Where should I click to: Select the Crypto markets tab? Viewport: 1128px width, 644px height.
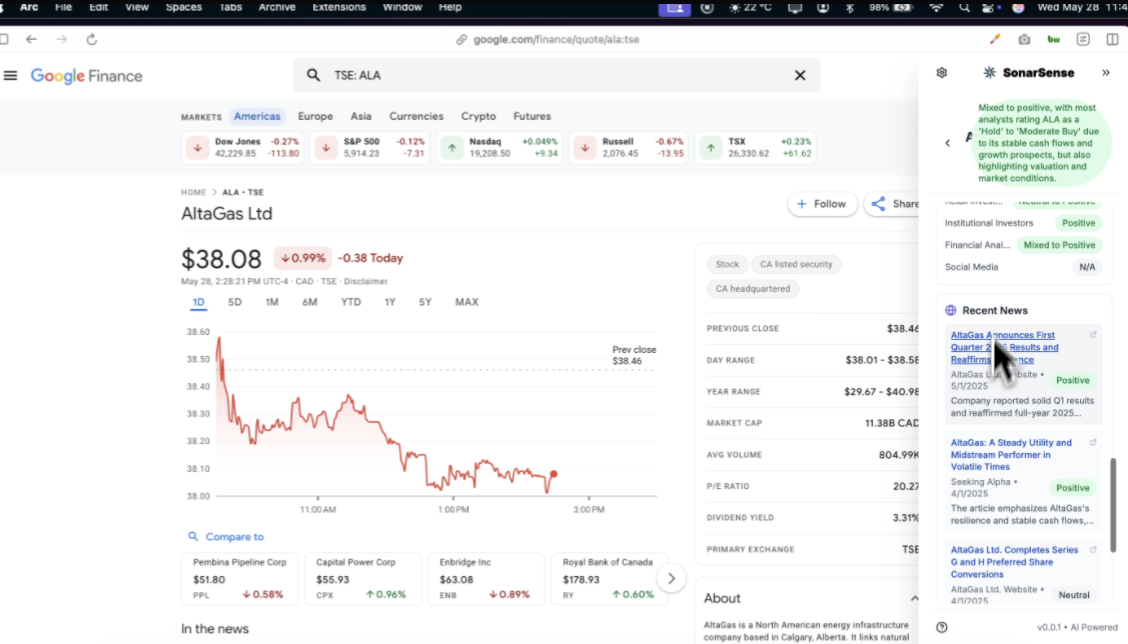(x=478, y=116)
